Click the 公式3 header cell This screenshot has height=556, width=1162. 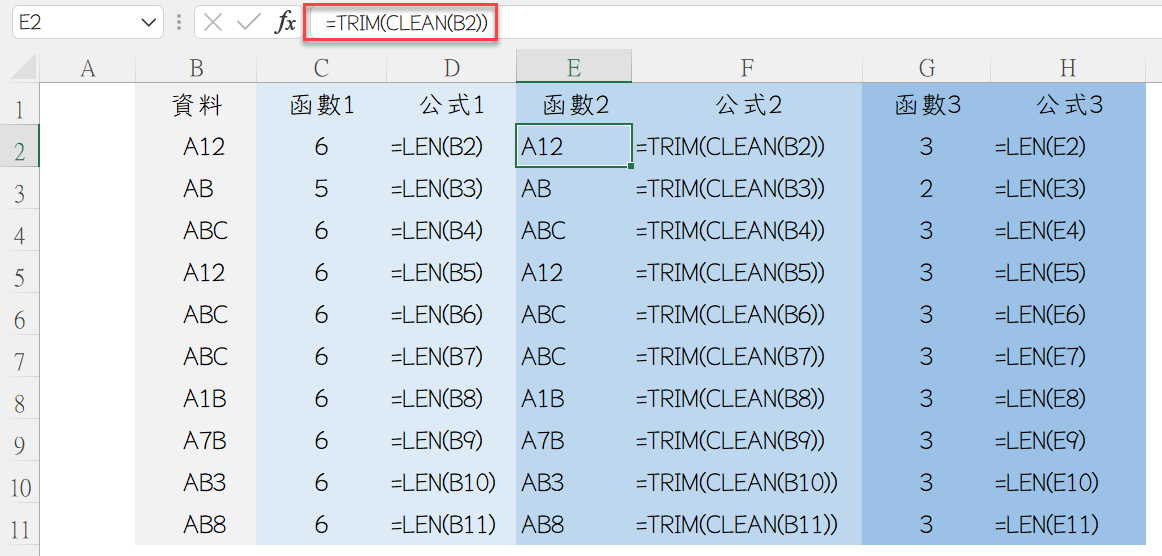pos(1067,105)
